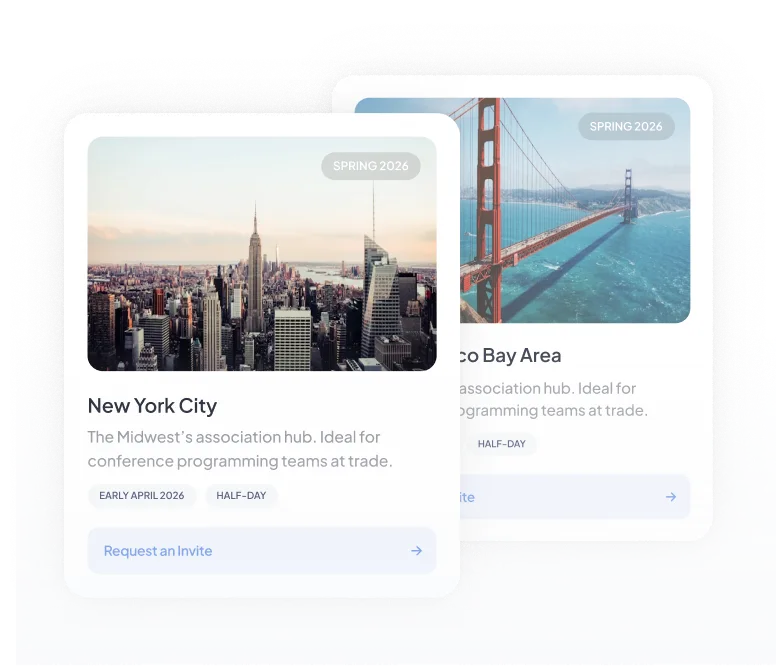Click the HALF-DAY tag on Bay Area card
Viewport: 776px width, 666px height.
(x=501, y=444)
